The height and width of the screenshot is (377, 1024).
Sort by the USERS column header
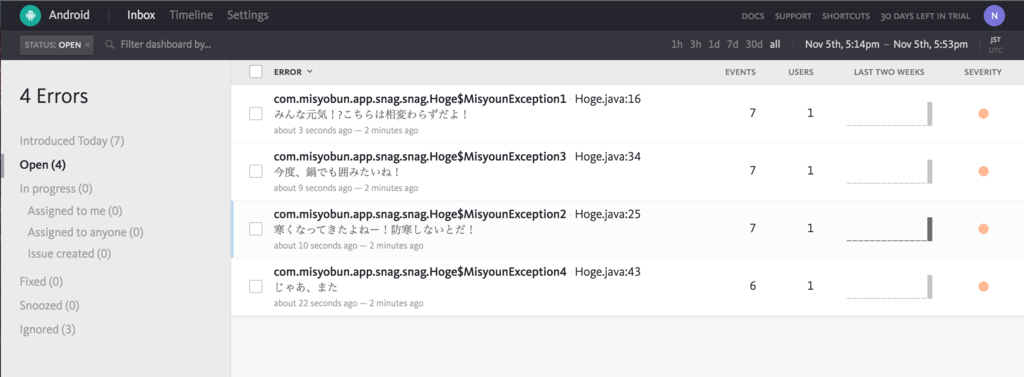[x=801, y=72]
